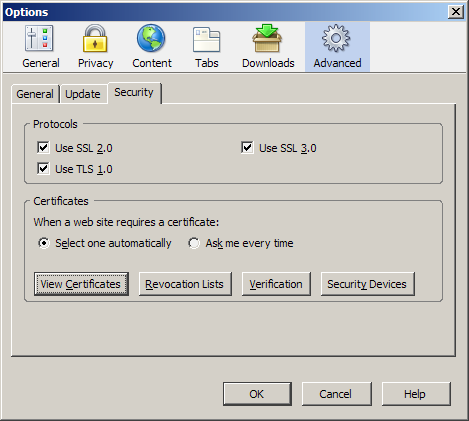Uncheck the Use SSL 2.0 checkbox

point(43,147)
